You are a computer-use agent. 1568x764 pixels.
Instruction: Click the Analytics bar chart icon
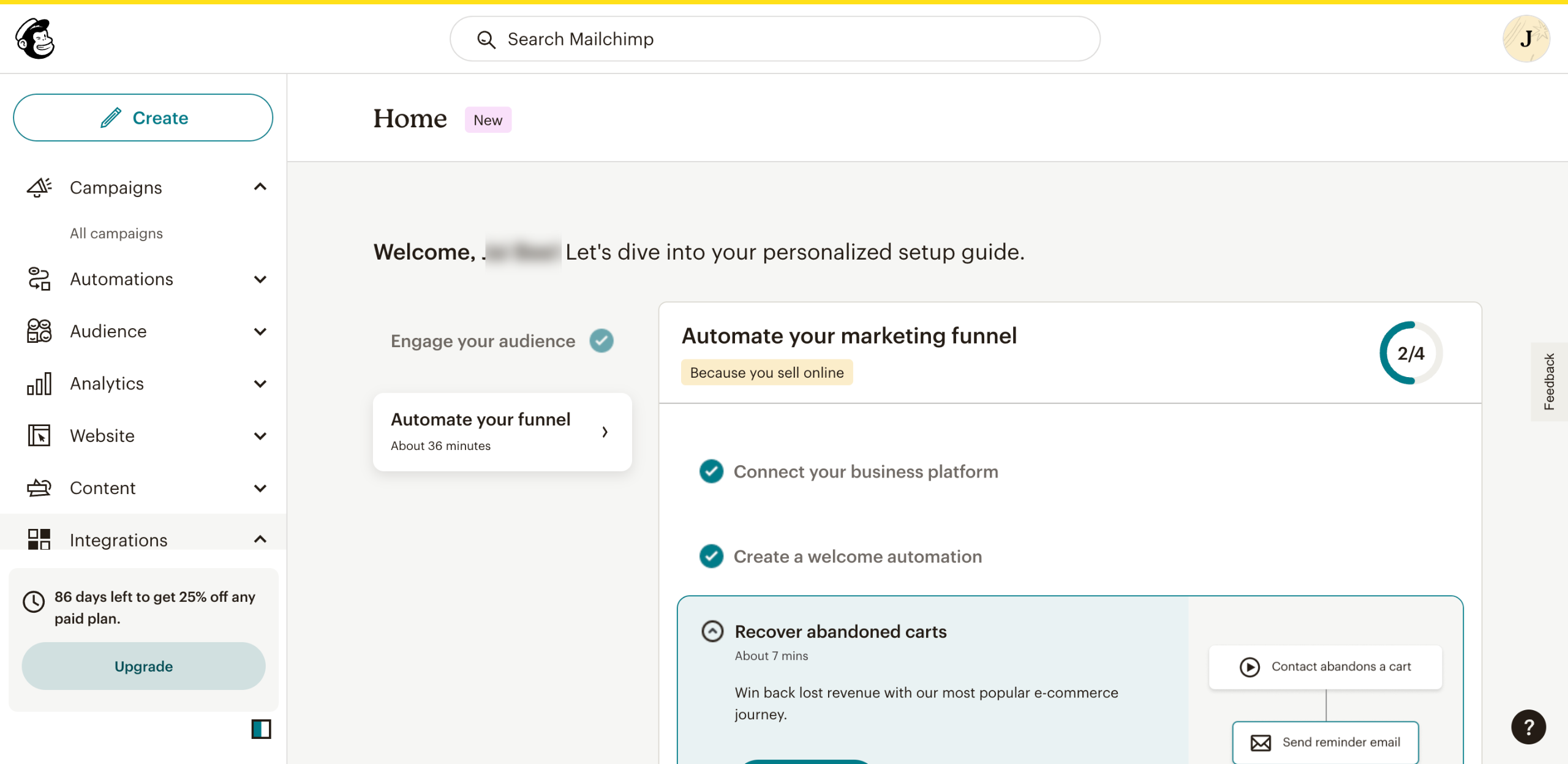[x=39, y=383]
